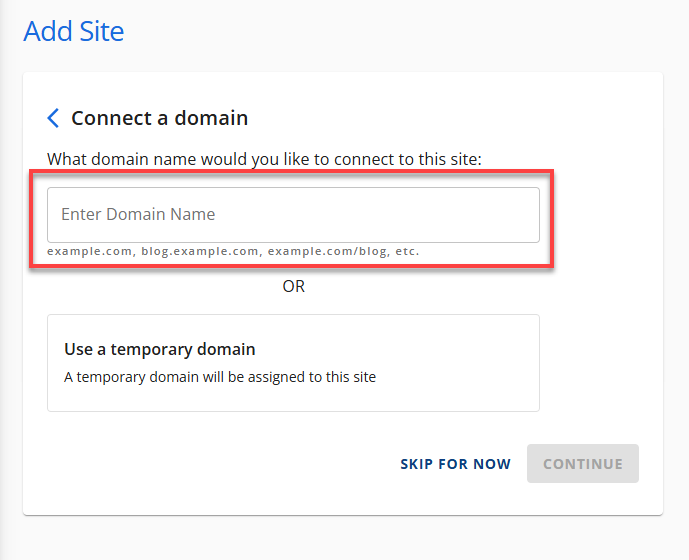Focus the Enter Domain Name field
This screenshot has width=689, height=560.
click(293, 215)
